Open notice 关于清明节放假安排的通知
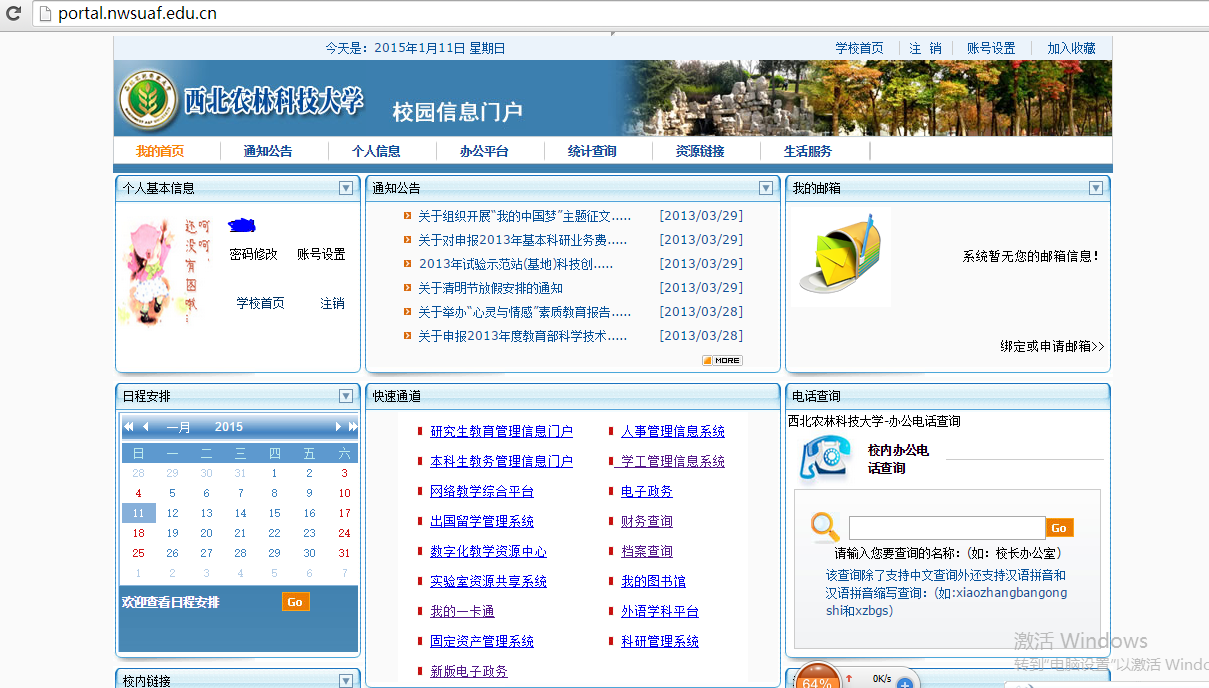The width and height of the screenshot is (1209, 688). (490, 288)
